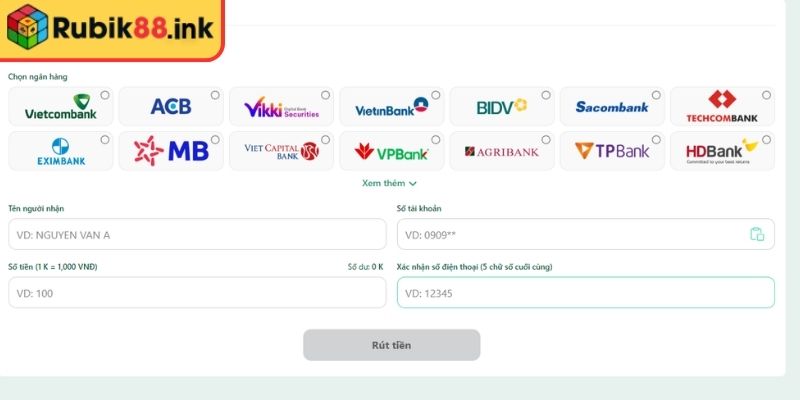Select the MB bank logo
This screenshot has height=400, width=800.
(171, 151)
